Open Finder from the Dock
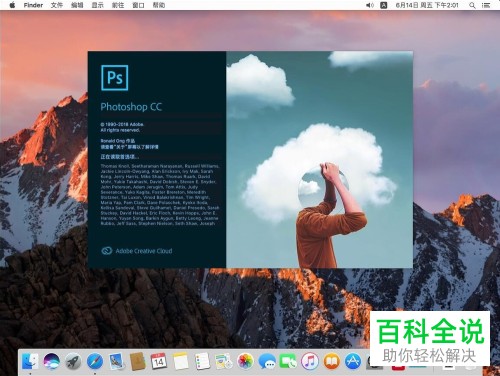Viewport: 500px width, 376px height. 30,362
